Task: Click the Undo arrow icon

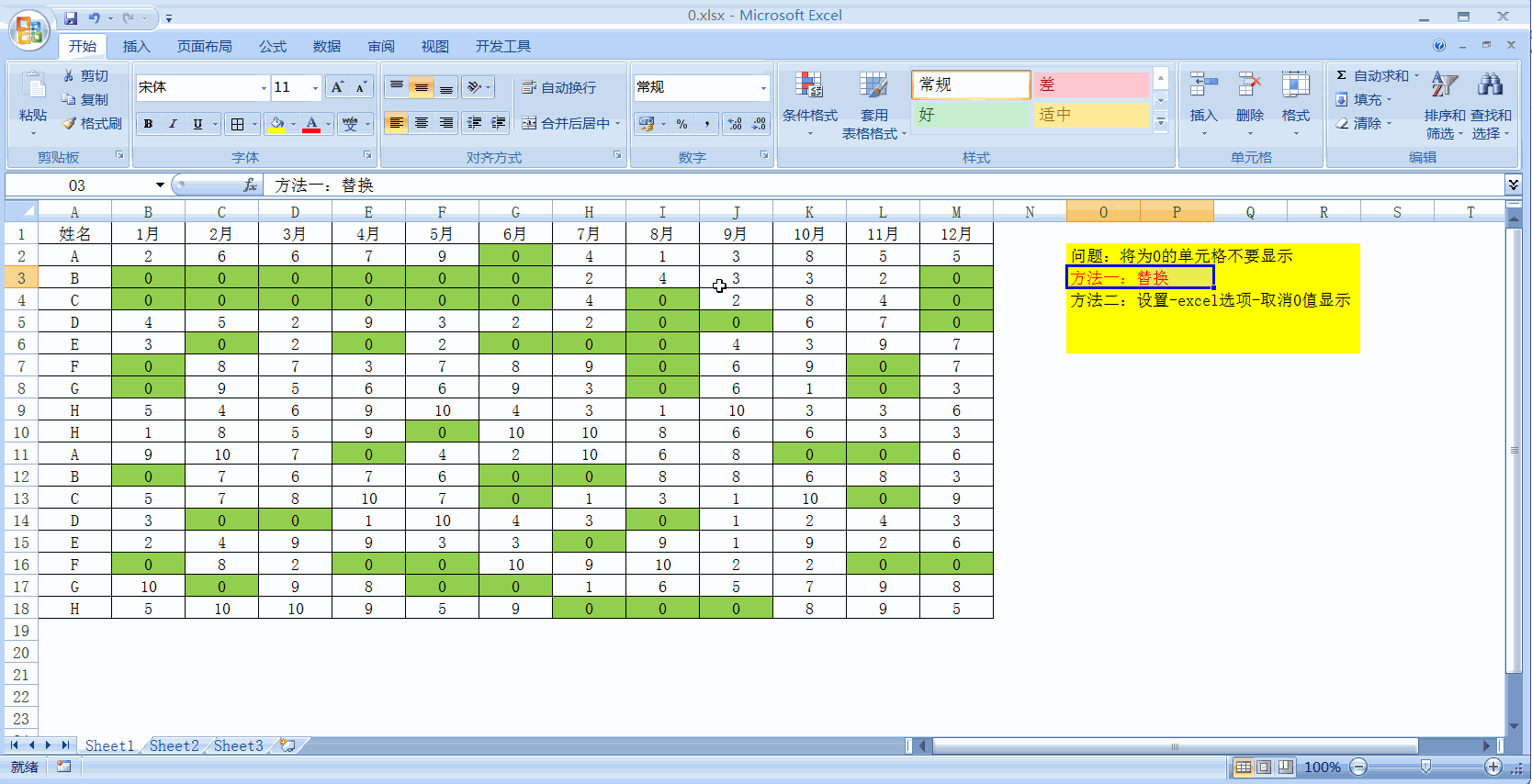Action: tap(94, 17)
